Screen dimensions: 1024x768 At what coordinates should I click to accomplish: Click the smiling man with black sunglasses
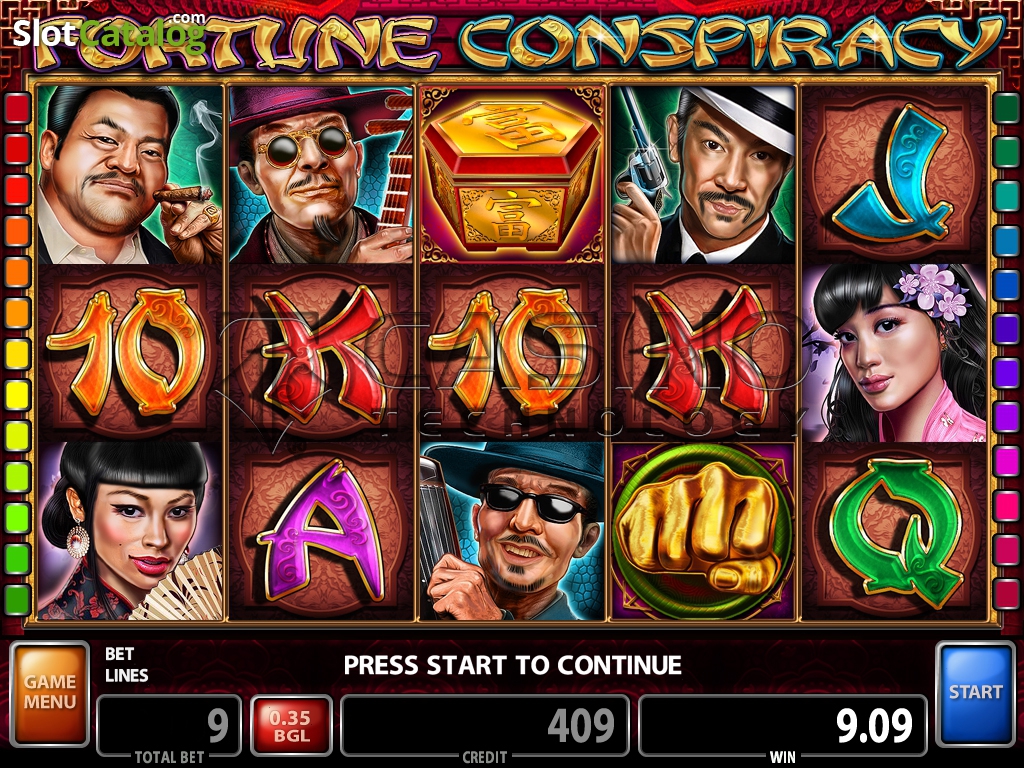(x=513, y=531)
